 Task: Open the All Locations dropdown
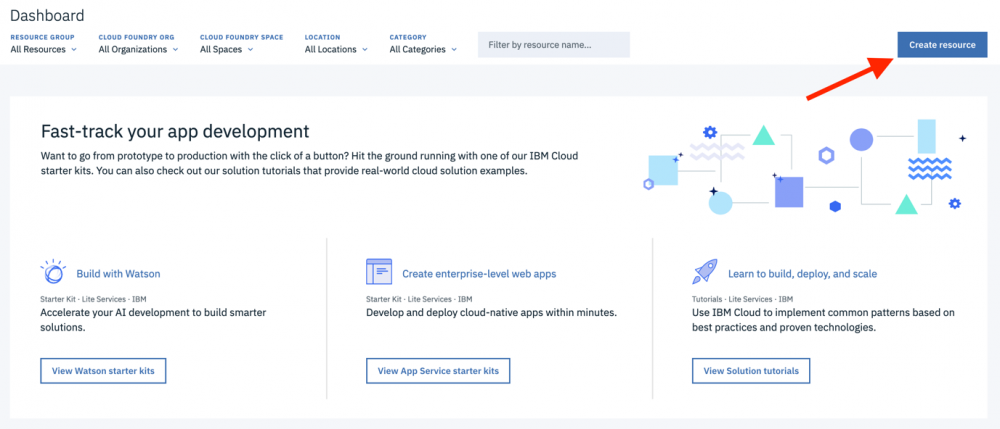click(x=335, y=49)
